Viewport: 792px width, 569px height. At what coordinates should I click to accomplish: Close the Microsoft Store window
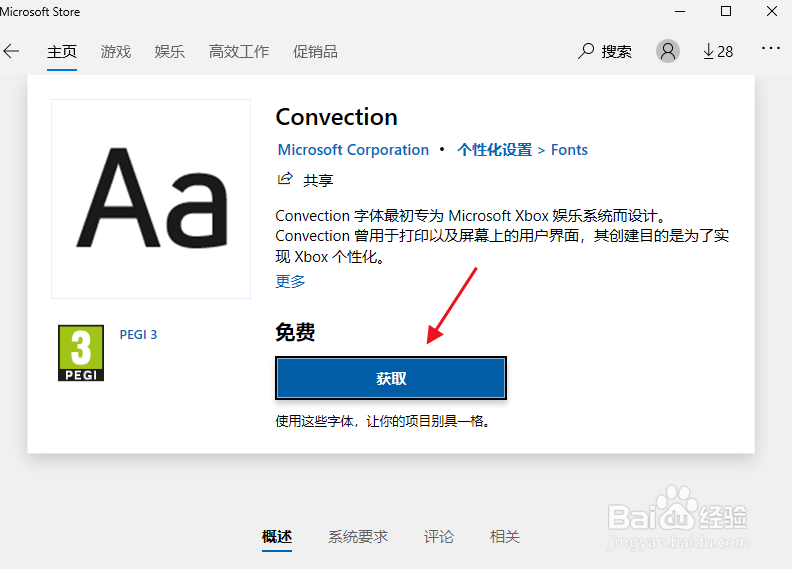(x=772, y=11)
